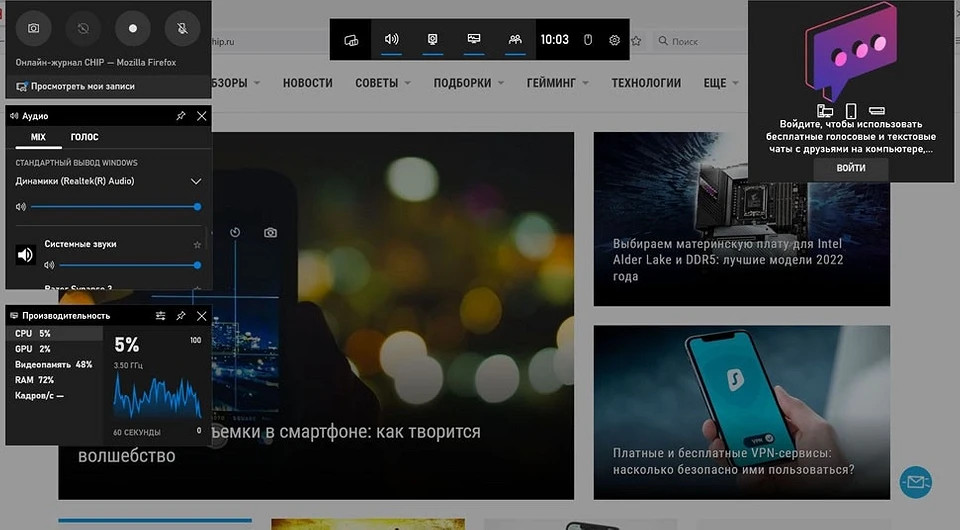
Task: Open performance options in Производительность panel
Action: [161, 316]
